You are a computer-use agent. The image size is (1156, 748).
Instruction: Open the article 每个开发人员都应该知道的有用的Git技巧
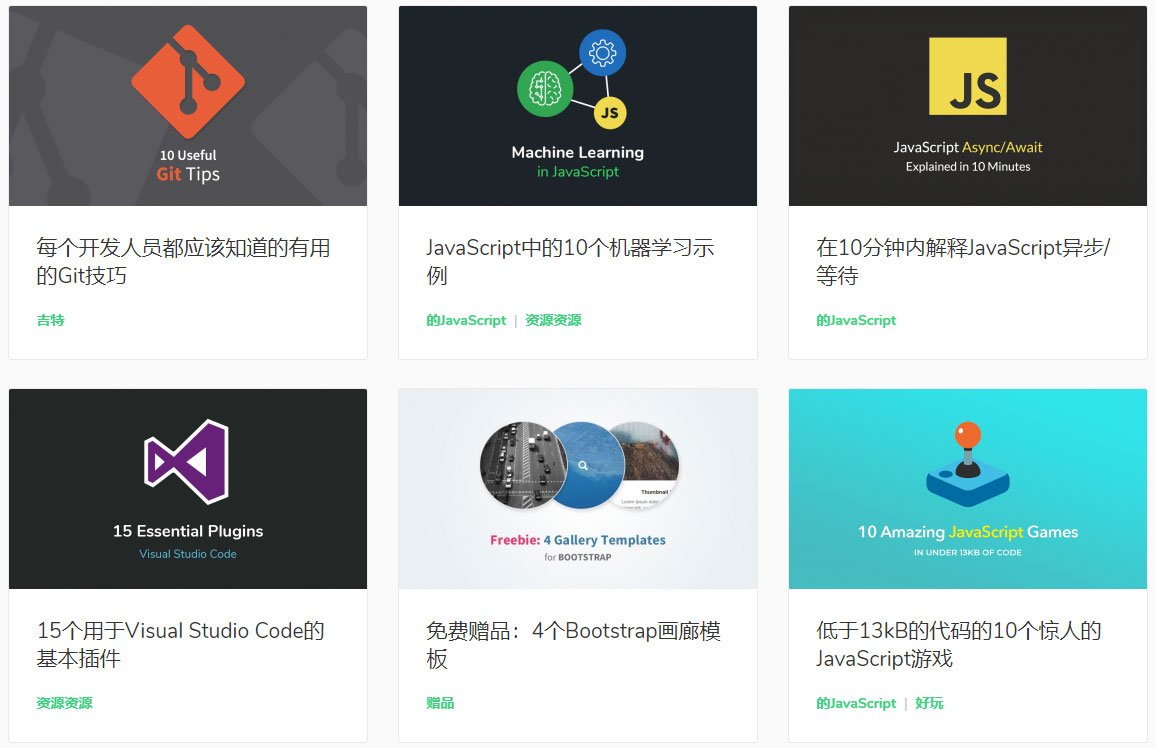click(x=183, y=262)
